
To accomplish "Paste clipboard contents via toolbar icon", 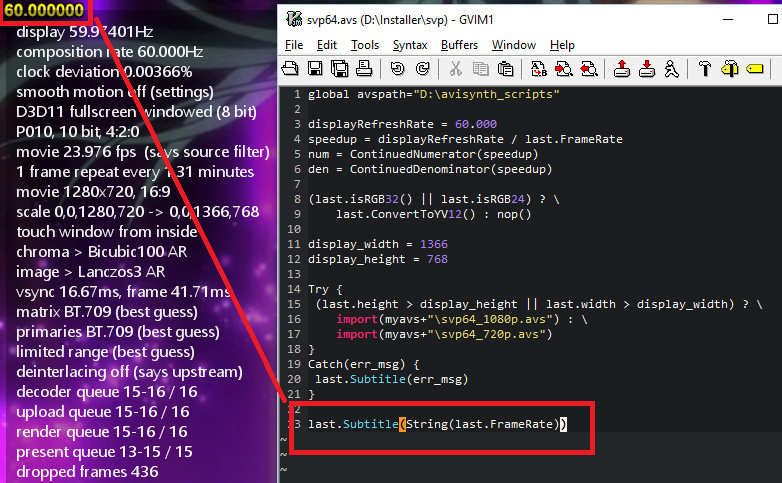I will point(506,69).
